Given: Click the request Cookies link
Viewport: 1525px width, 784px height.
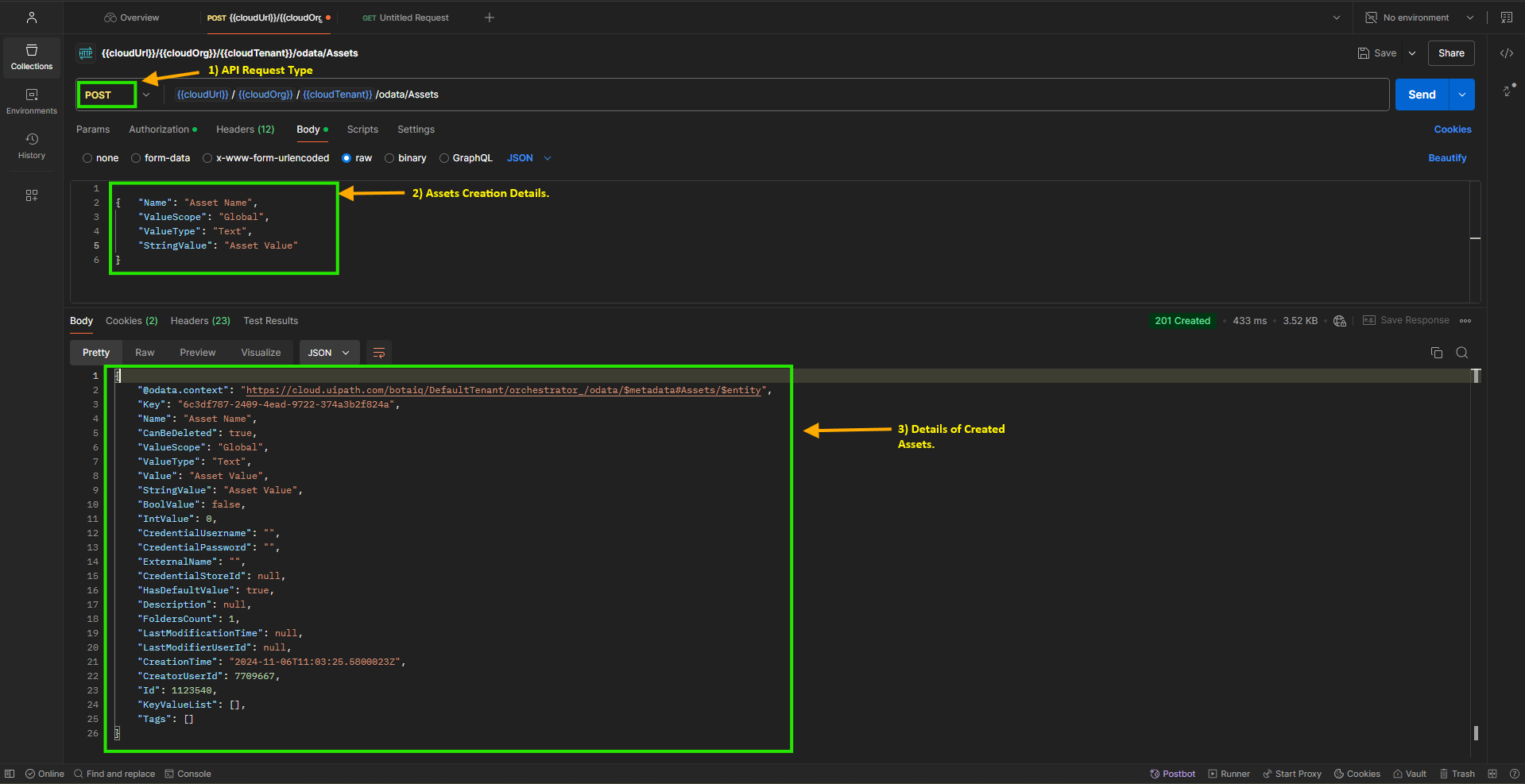Looking at the screenshot, I should pos(1453,129).
